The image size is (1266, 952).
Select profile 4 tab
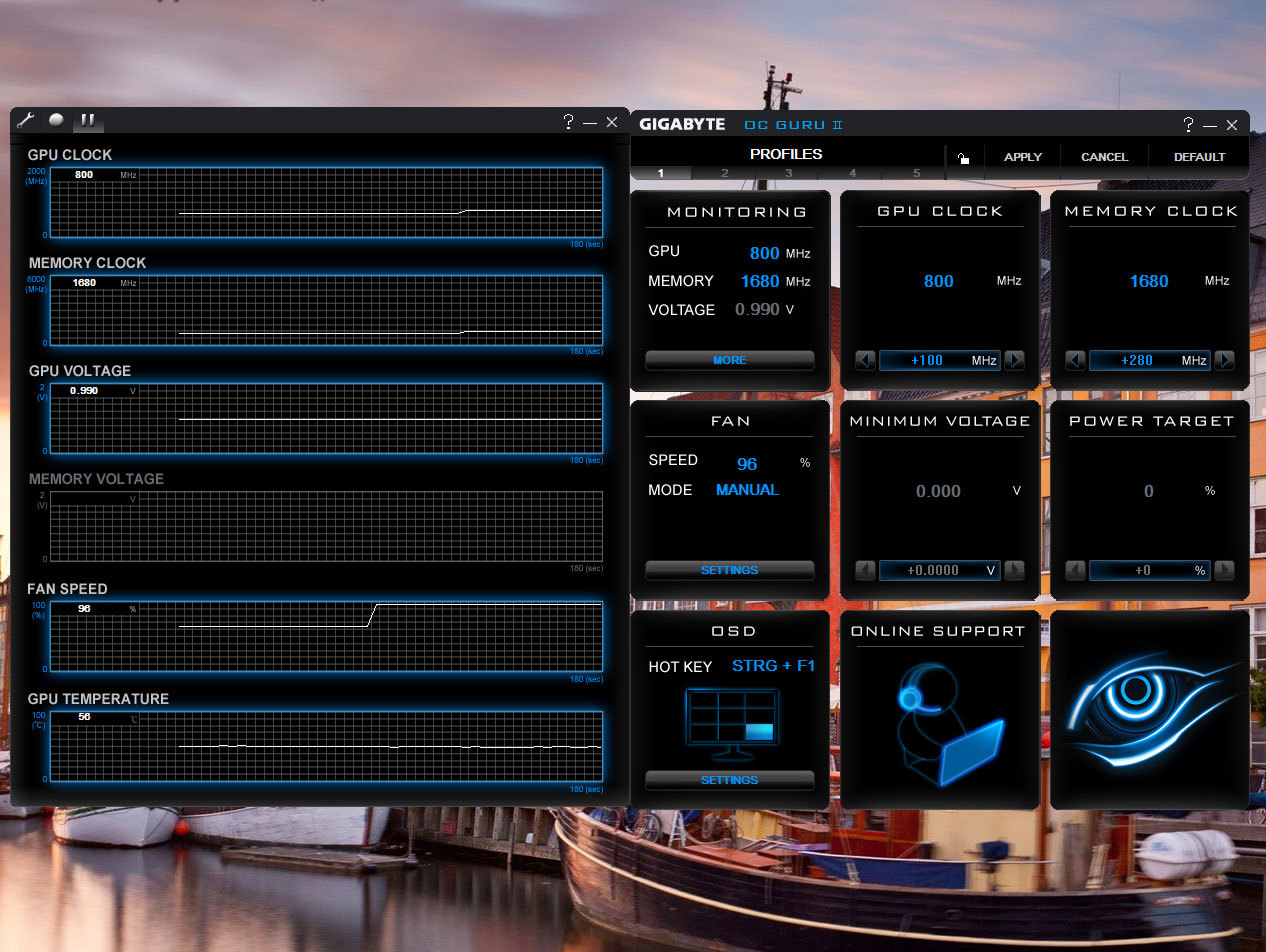pyautogui.click(x=852, y=173)
